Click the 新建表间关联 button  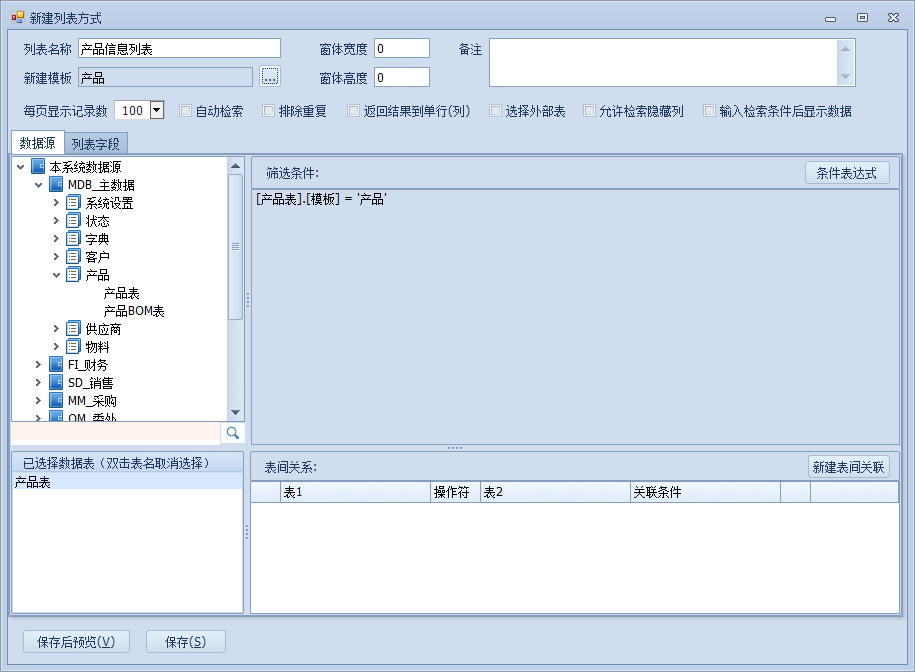(848, 467)
